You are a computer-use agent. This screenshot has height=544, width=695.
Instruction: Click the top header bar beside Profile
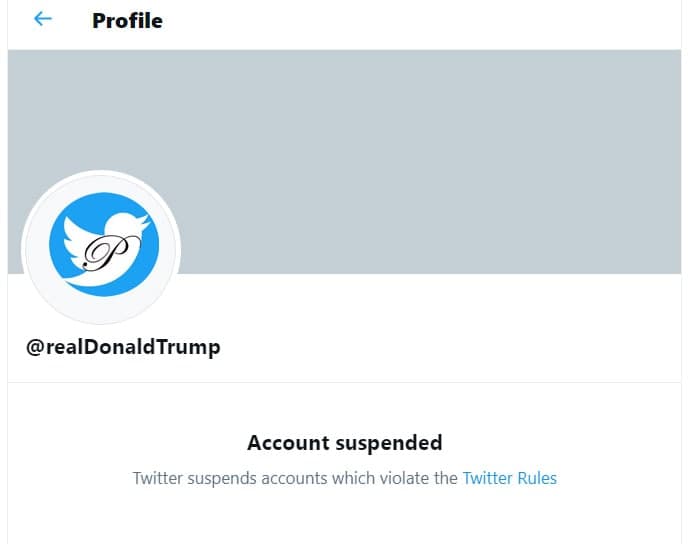[420, 20]
